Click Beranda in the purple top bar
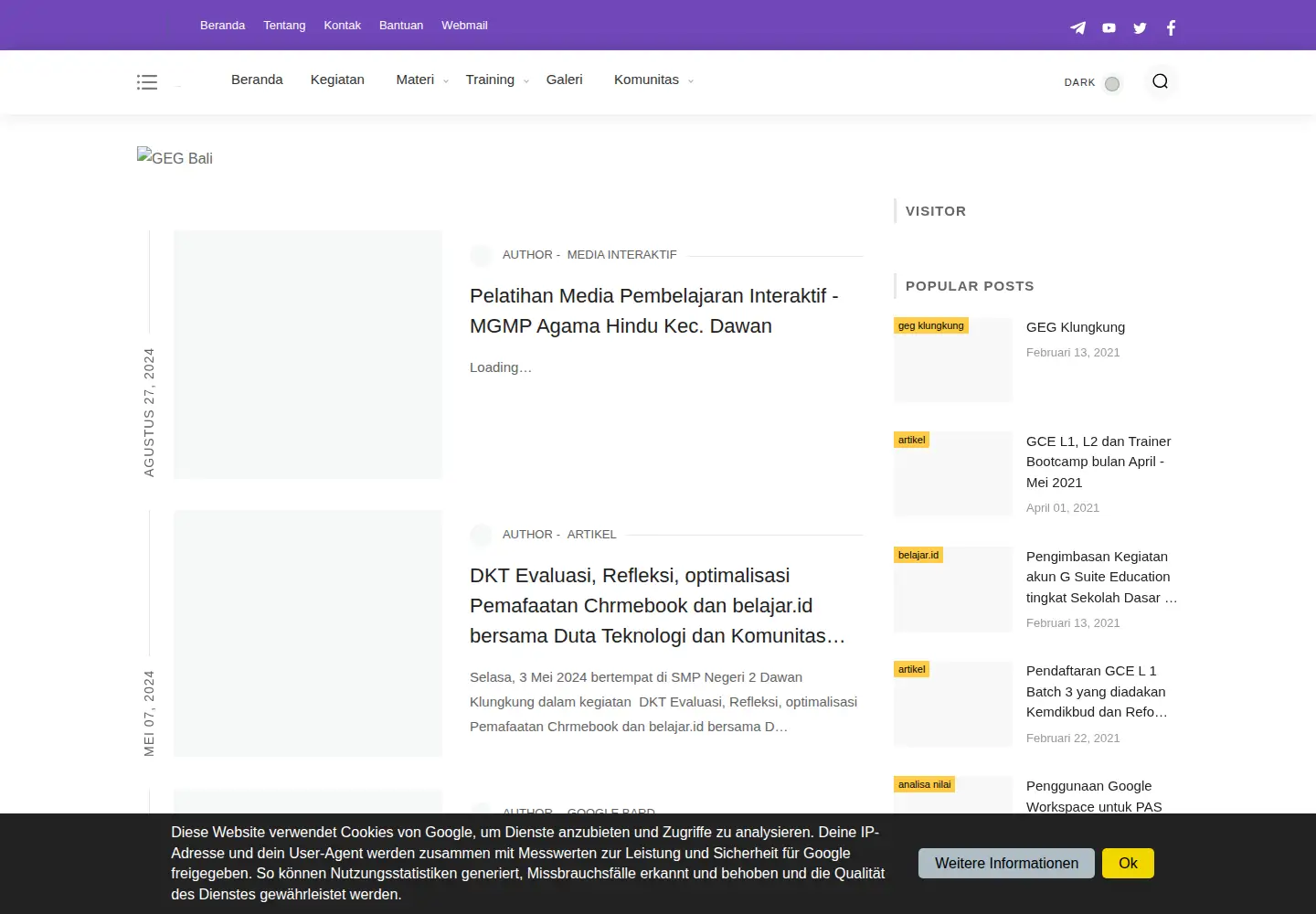The width and height of the screenshot is (1316, 914). (x=222, y=26)
